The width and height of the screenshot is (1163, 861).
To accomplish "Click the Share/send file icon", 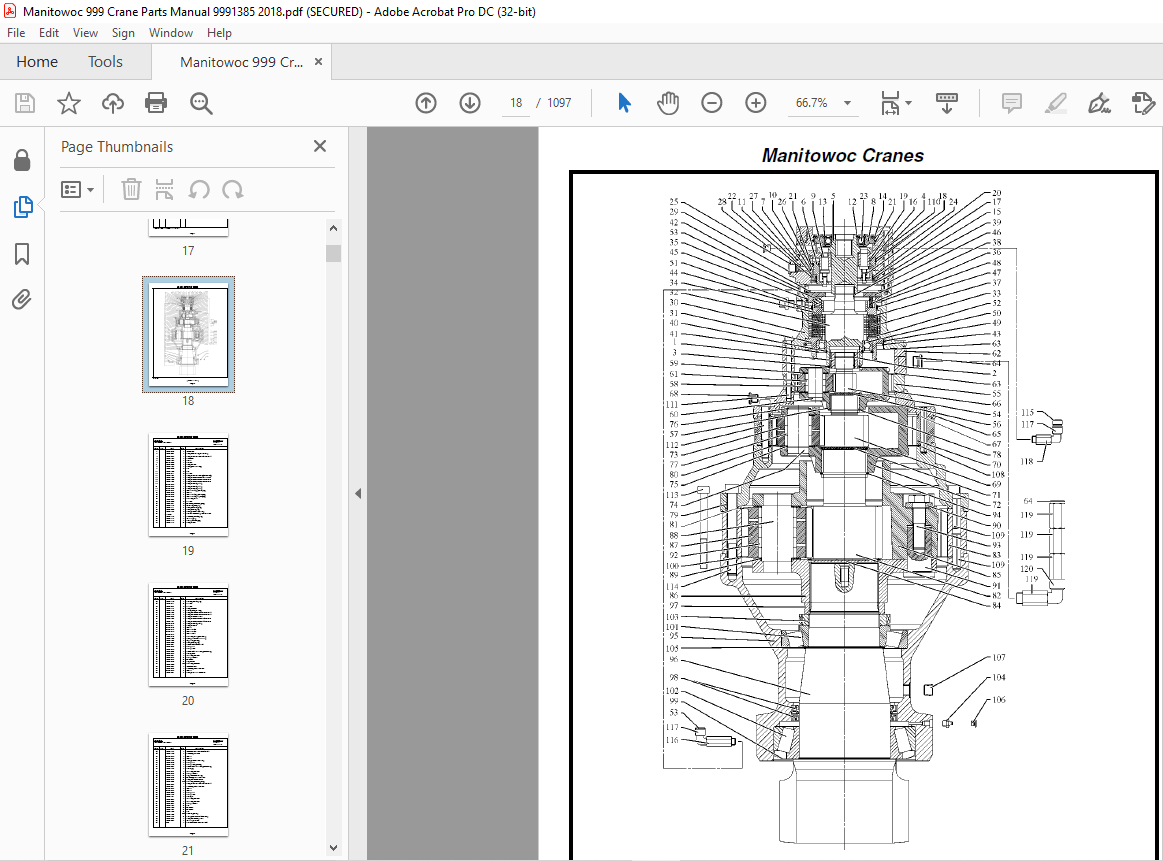I will tap(1143, 103).
